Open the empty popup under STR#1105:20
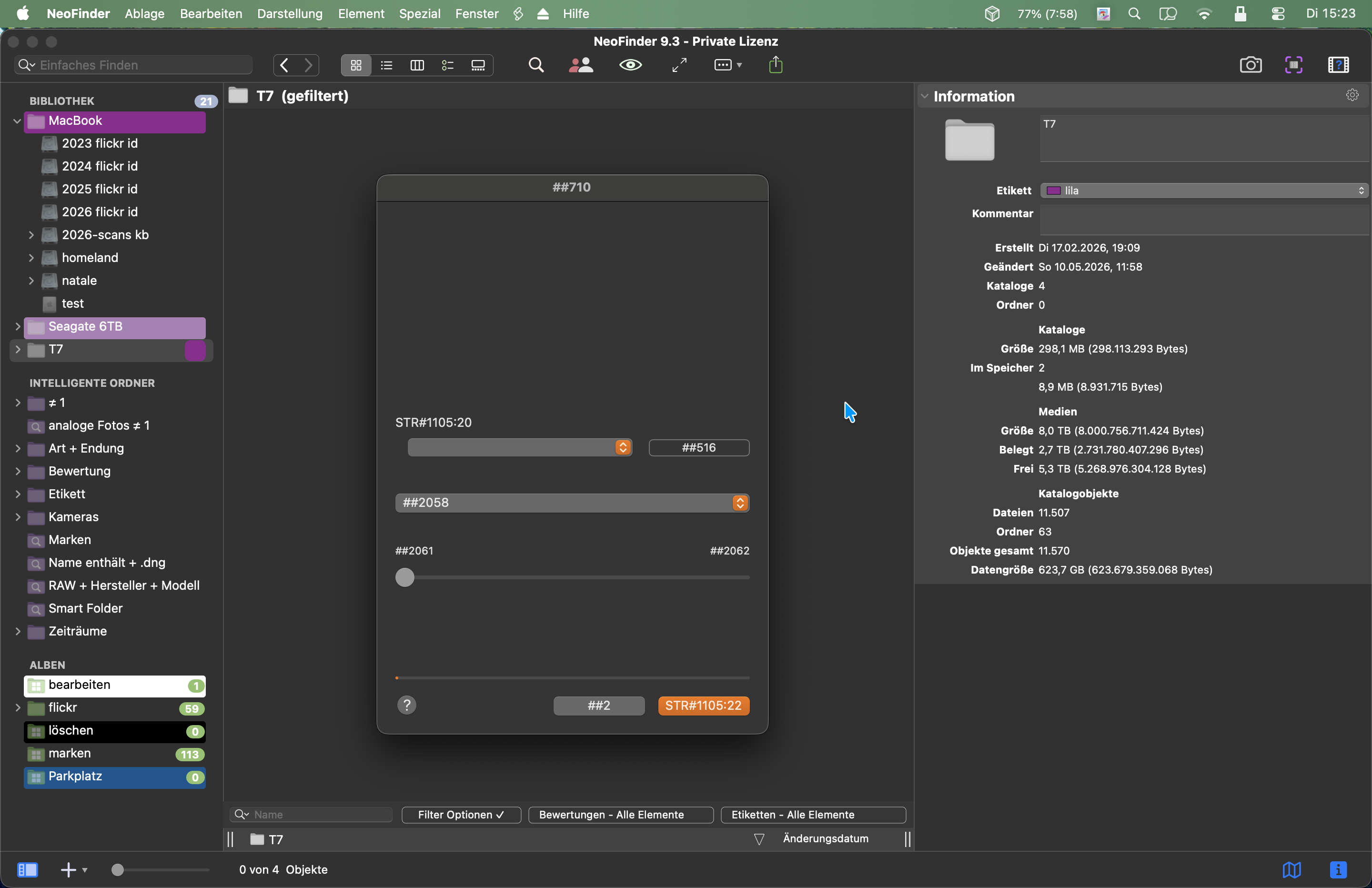 coord(520,447)
